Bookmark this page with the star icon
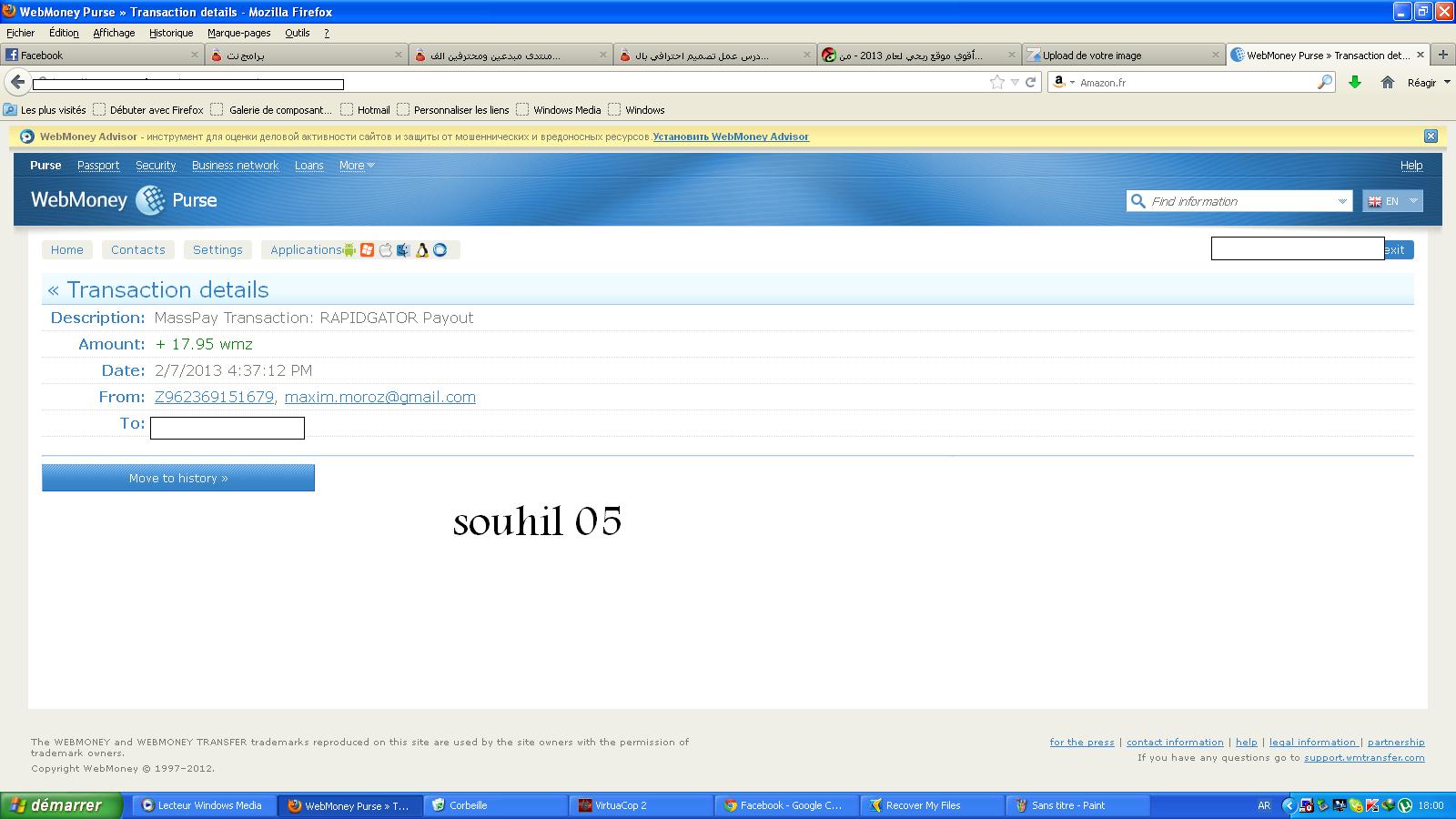This screenshot has width=1456, height=819. [x=997, y=82]
